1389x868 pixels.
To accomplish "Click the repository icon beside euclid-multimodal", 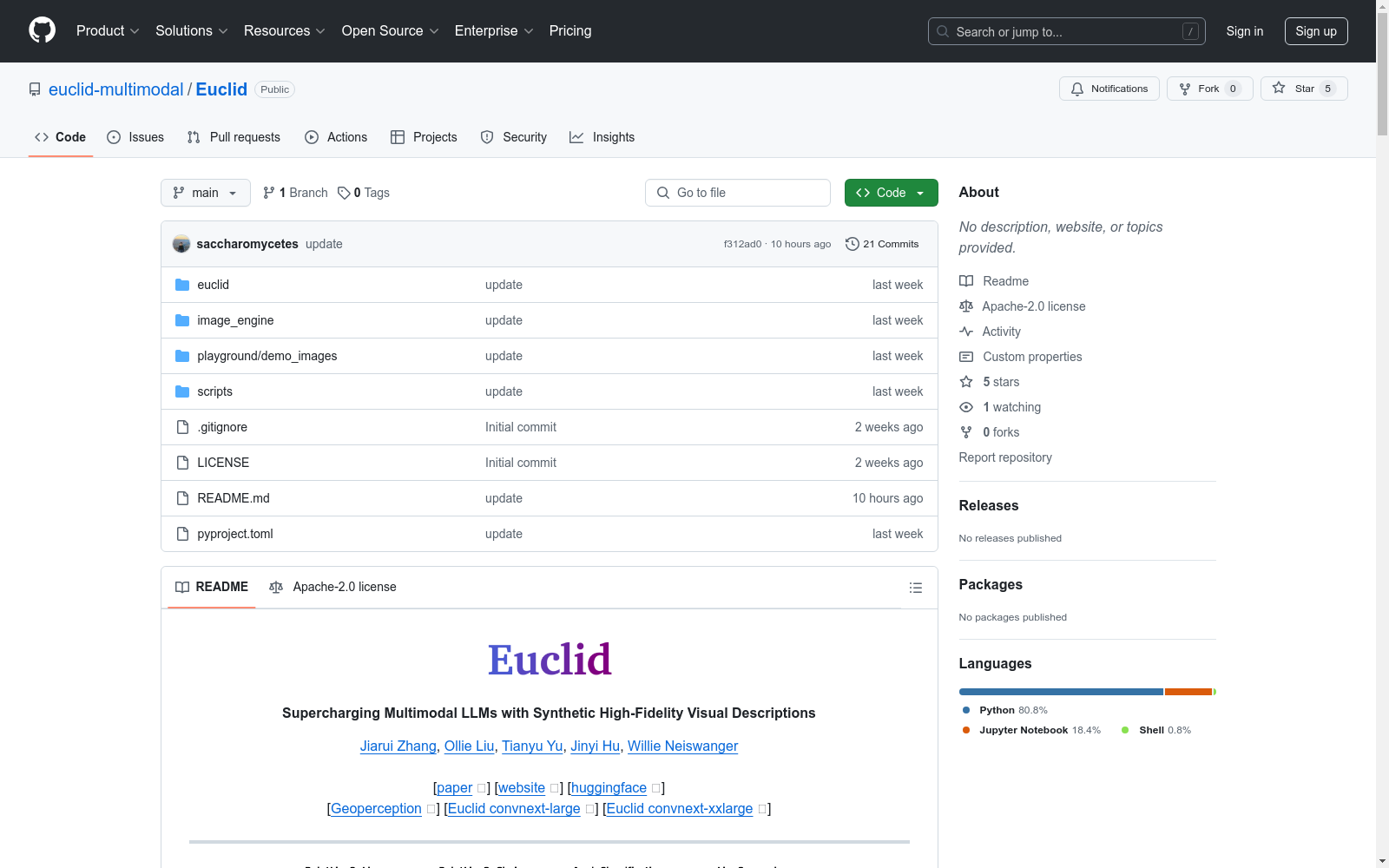I will (35, 89).
